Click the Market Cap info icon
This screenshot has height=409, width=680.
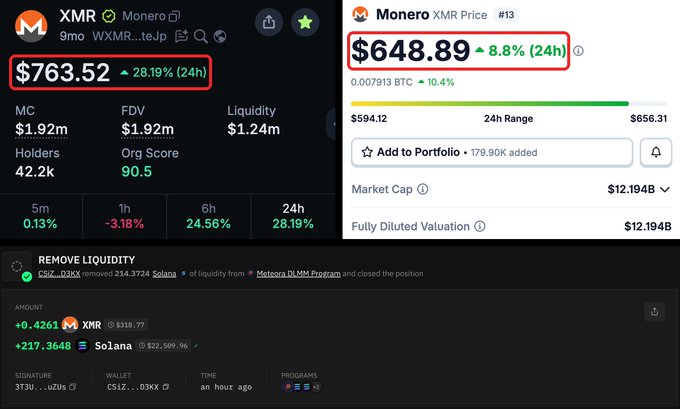tap(422, 189)
